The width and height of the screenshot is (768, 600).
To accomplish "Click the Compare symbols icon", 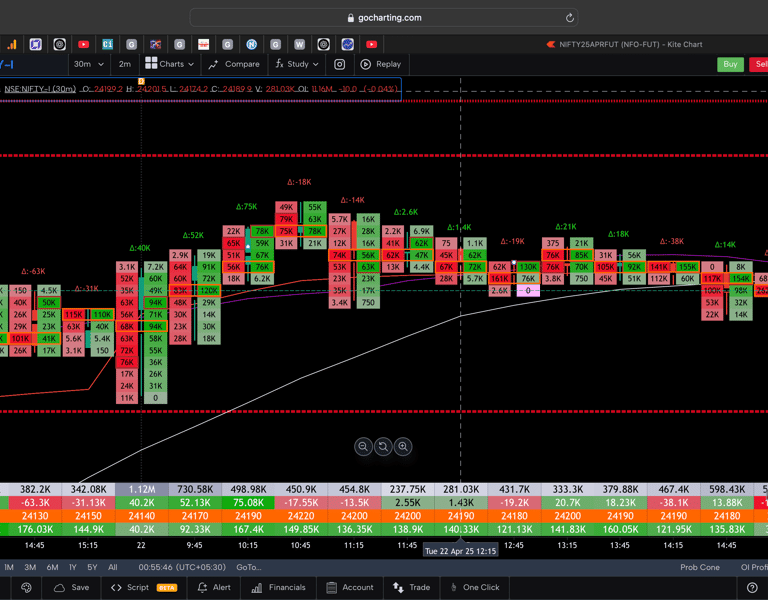I will (213, 64).
